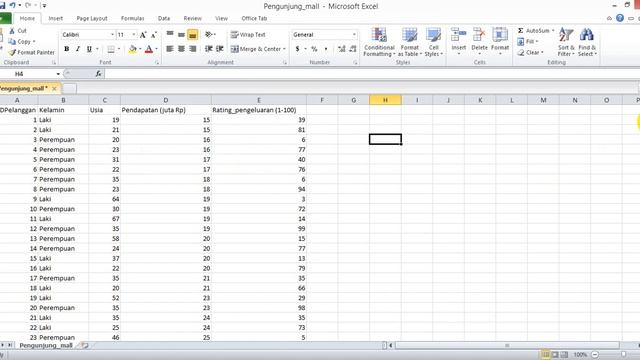Open the Format cells menu

point(500,41)
